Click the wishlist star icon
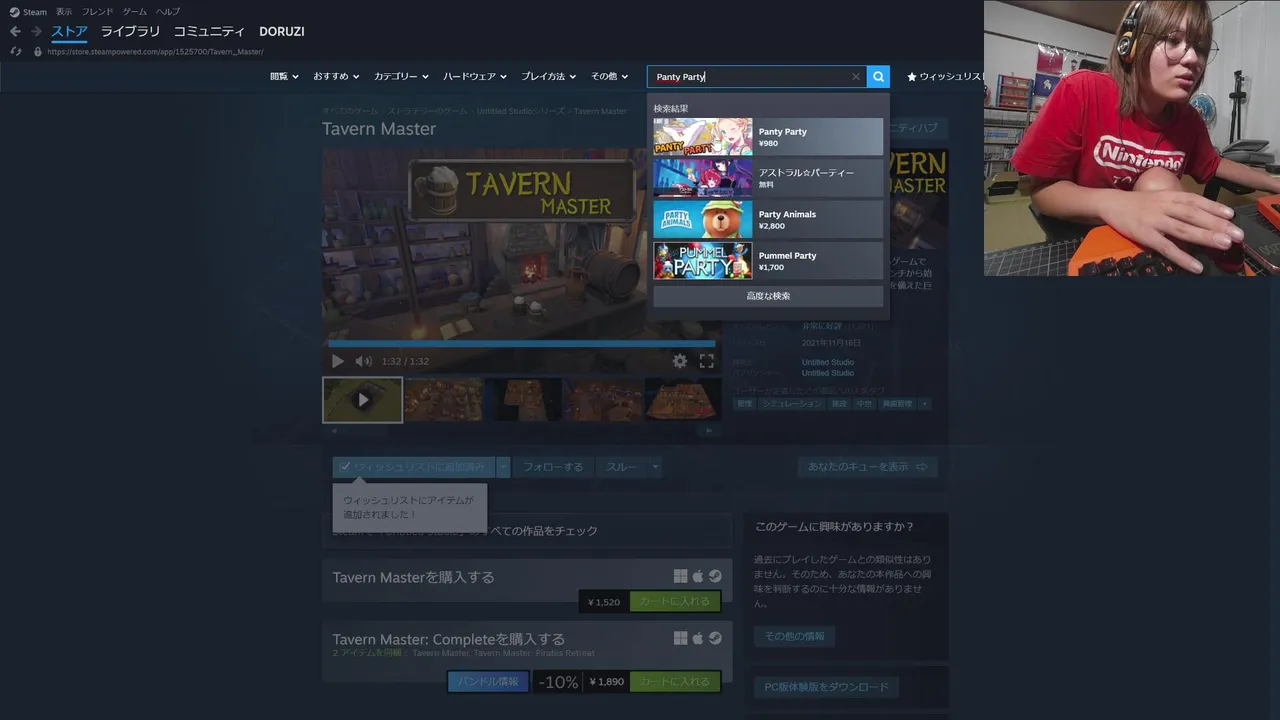This screenshot has height=720, width=1280. point(912,77)
